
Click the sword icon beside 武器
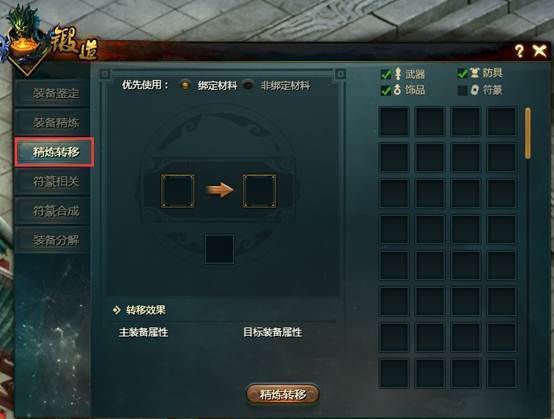tap(398, 73)
